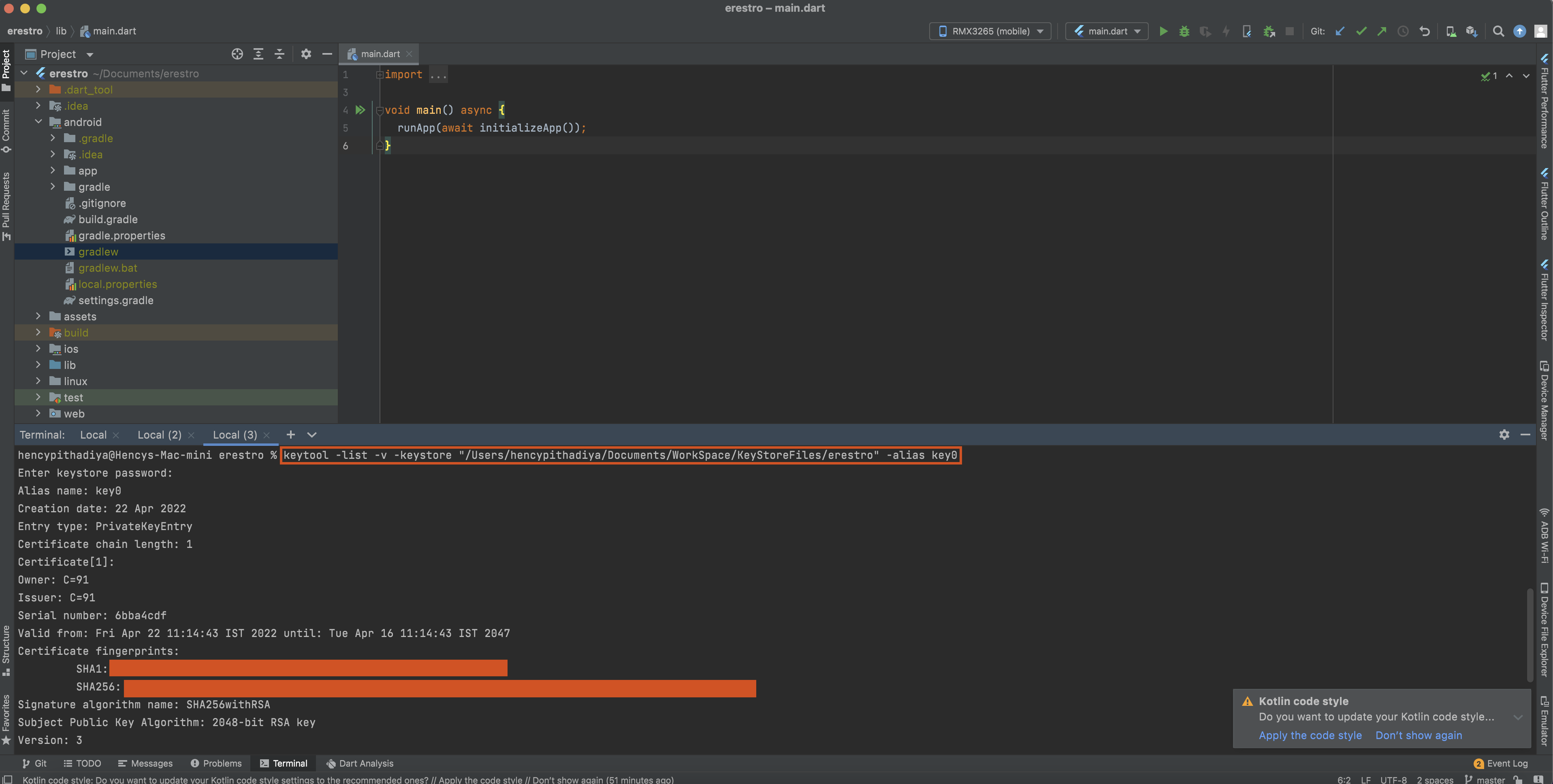Image resolution: width=1553 pixels, height=784 pixels.
Task: Update project with Git blue arrow
Action: tap(1340, 31)
